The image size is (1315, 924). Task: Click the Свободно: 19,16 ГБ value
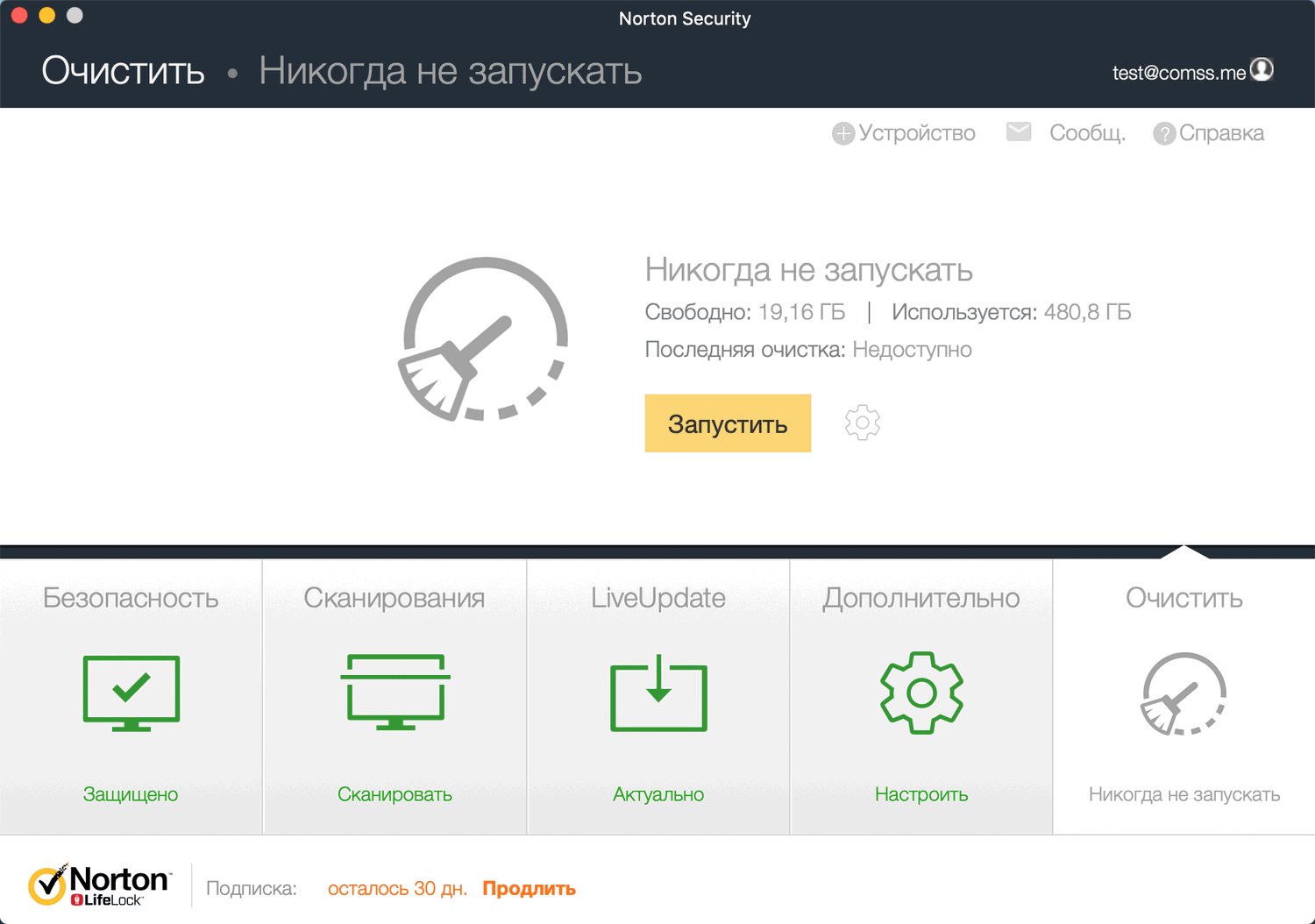(745, 312)
